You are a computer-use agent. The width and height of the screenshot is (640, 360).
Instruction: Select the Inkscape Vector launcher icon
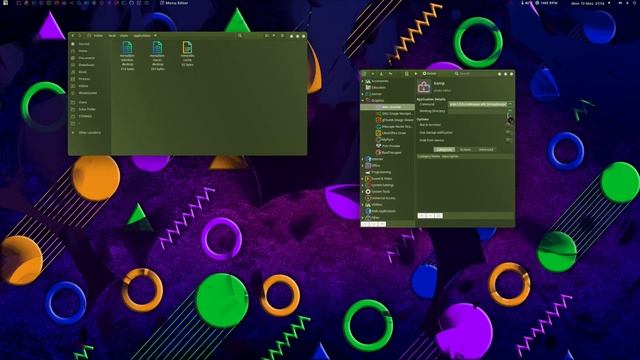[x=378, y=127]
